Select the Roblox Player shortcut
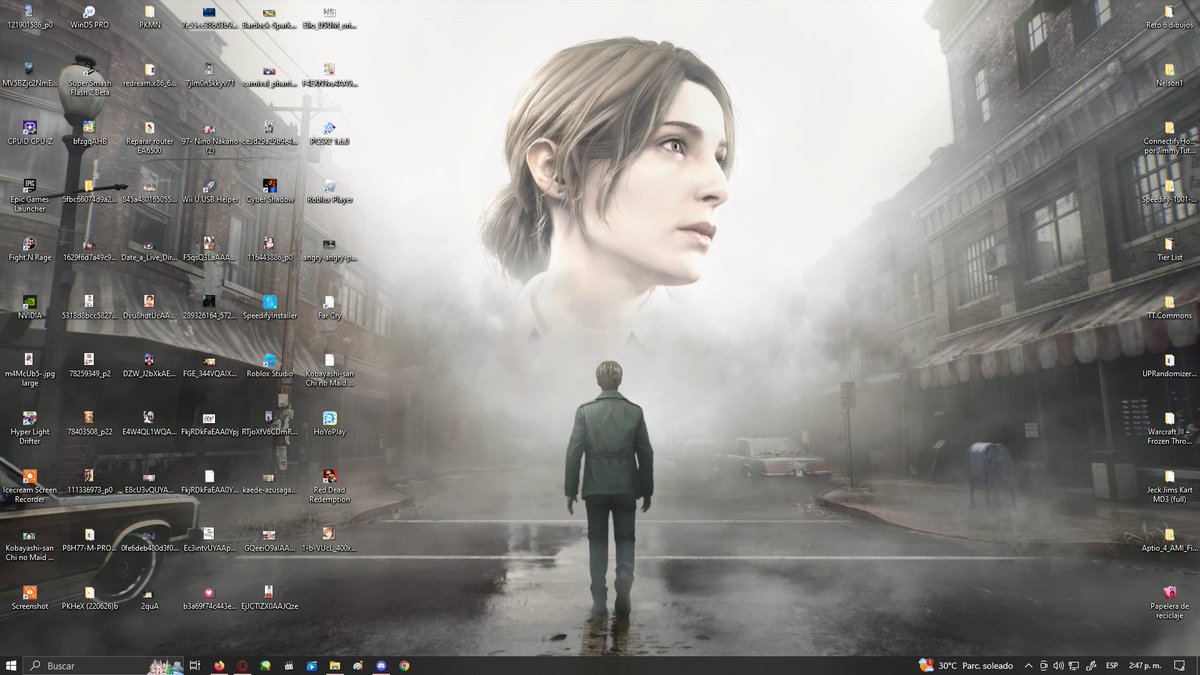The image size is (1200, 675). (x=329, y=191)
